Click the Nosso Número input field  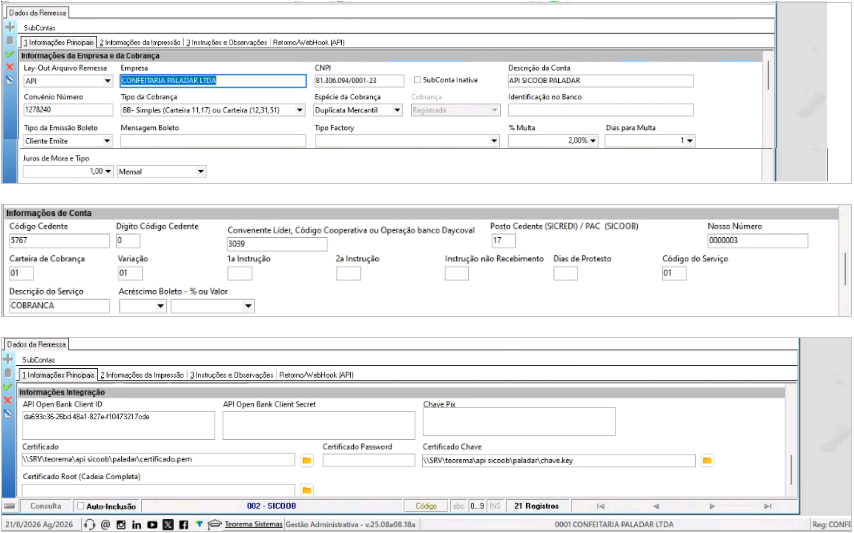[x=758, y=241]
